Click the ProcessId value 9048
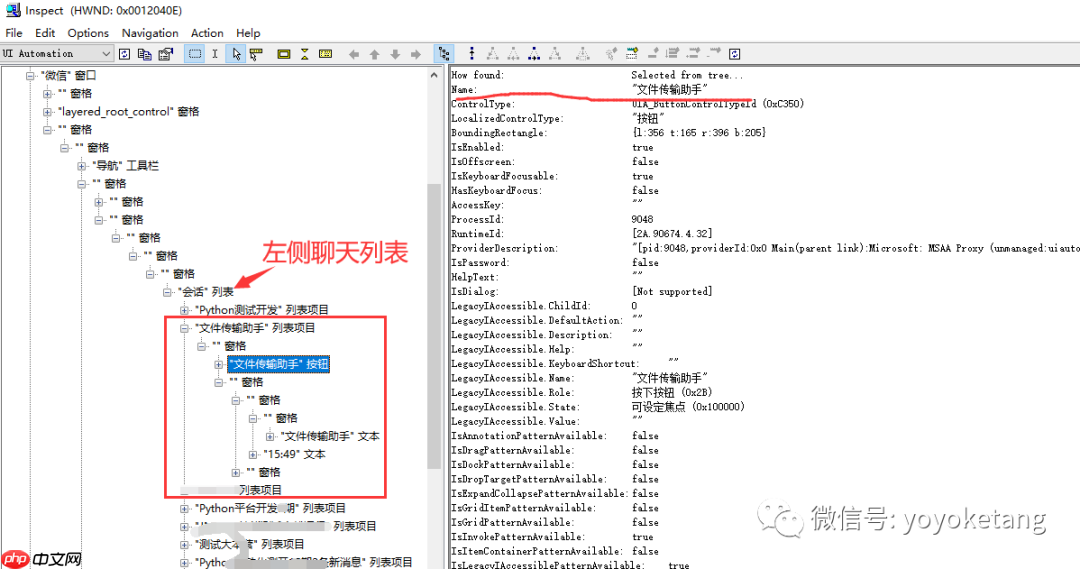Screen dimensions: 1080x569 (x=642, y=220)
